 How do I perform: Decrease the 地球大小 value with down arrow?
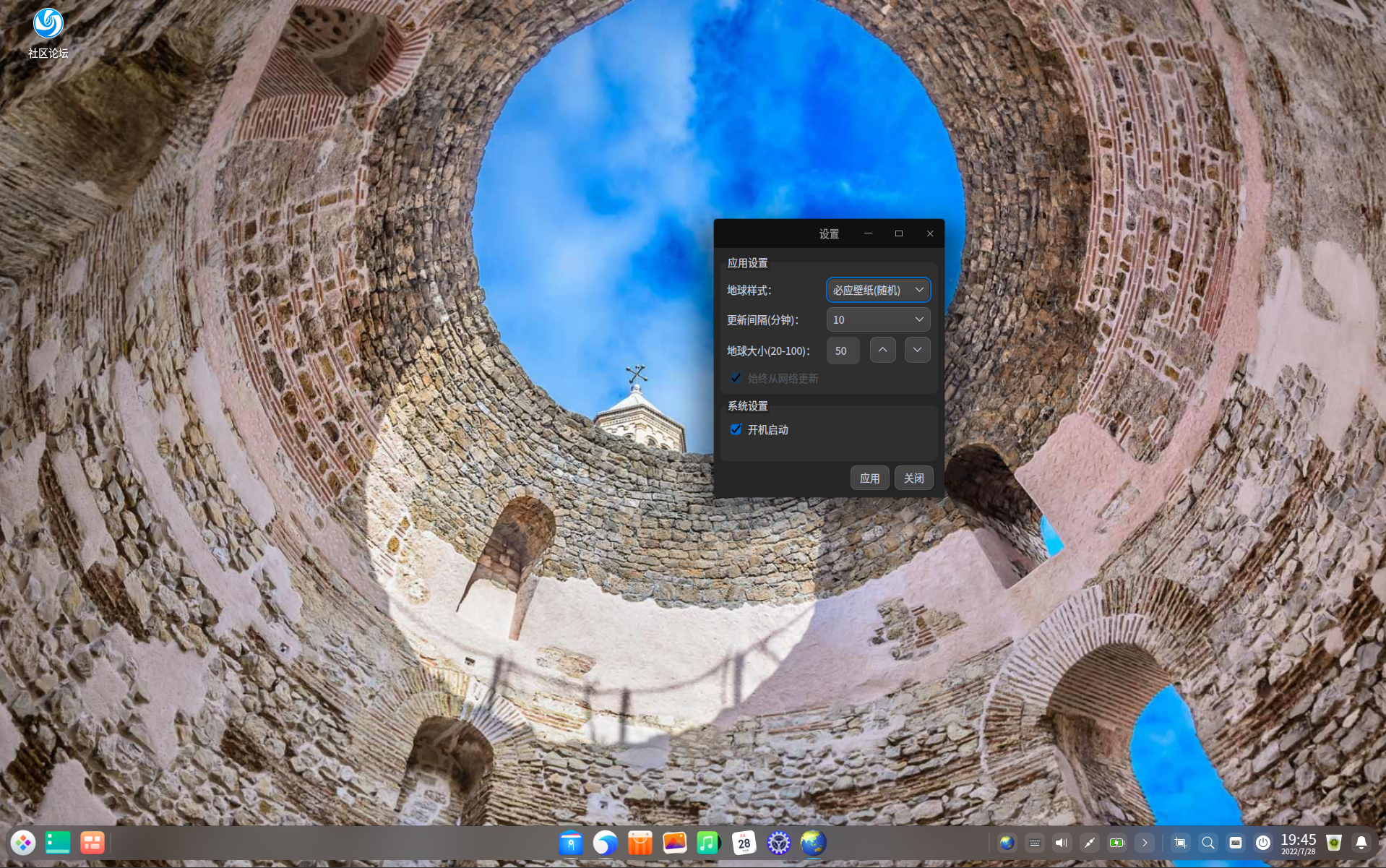pyautogui.click(x=917, y=350)
